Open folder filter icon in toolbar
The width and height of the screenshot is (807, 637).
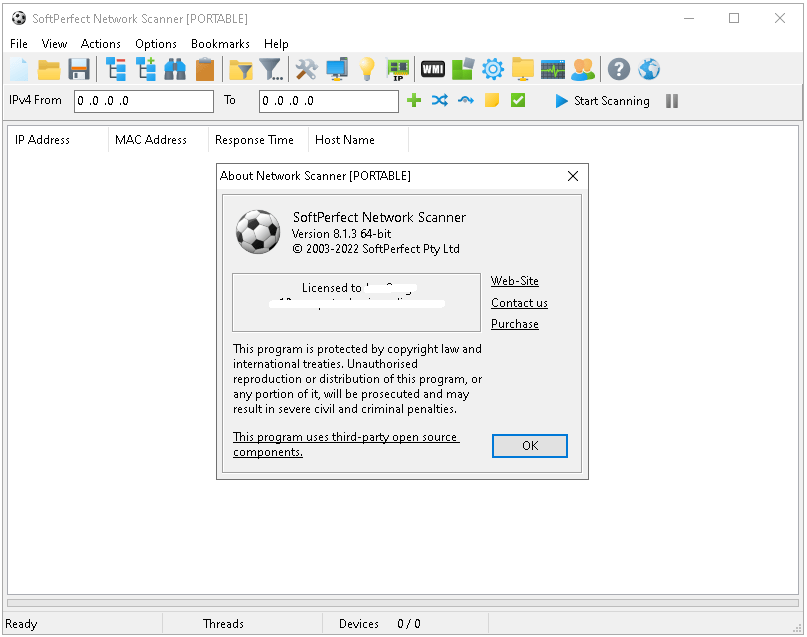(x=240, y=69)
